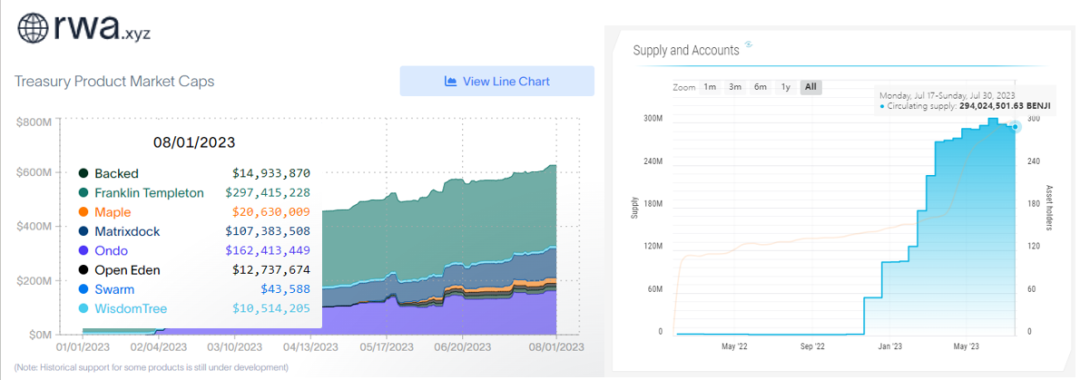The width and height of the screenshot is (1080, 380).
Task: Click the Sep '22 x-axis label
Action: pyautogui.click(x=813, y=346)
